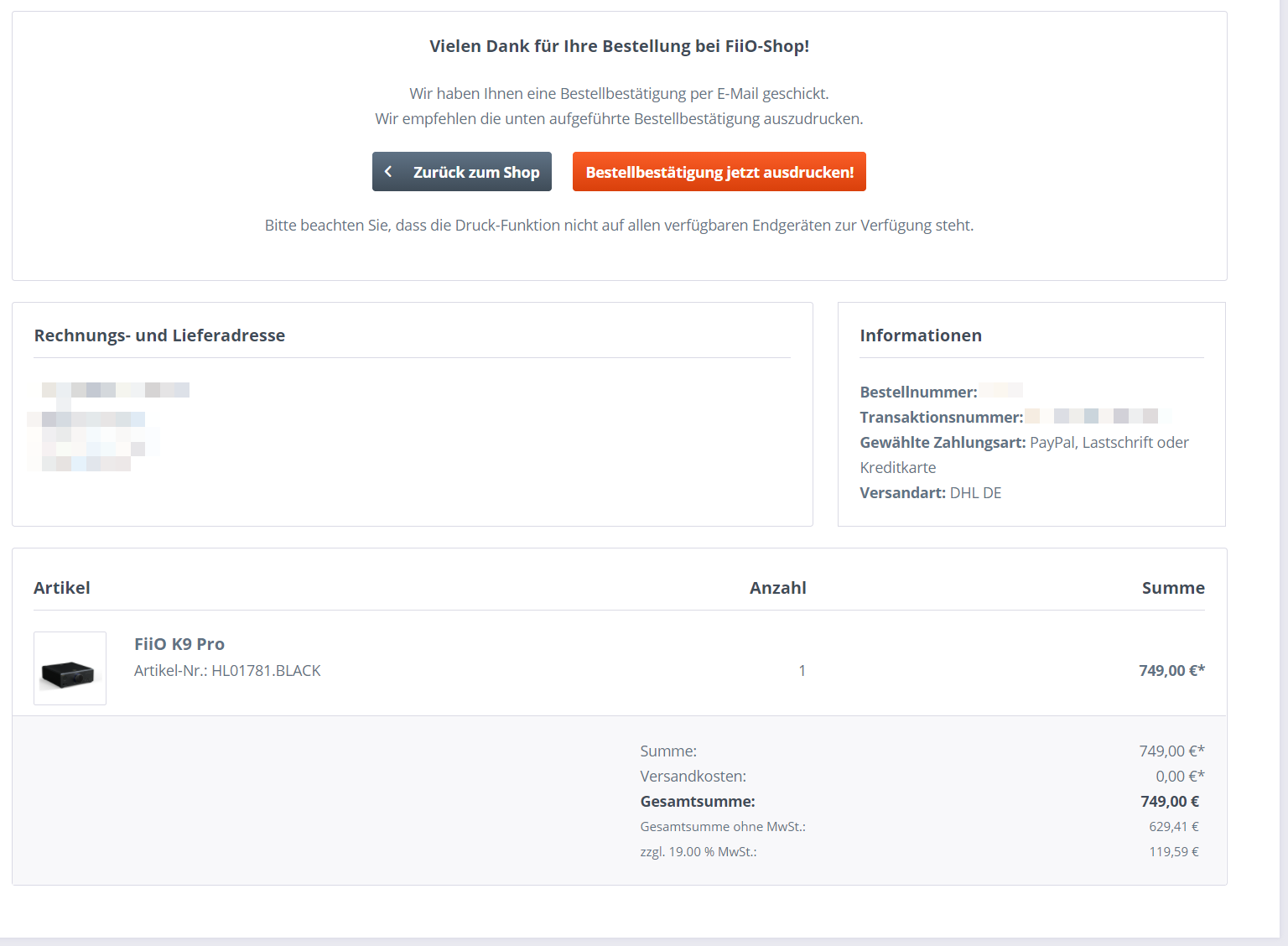Click the thank-you order heading
This screenshot has height=946, width=1288.
pyautogui.click(x=619, y=46)
